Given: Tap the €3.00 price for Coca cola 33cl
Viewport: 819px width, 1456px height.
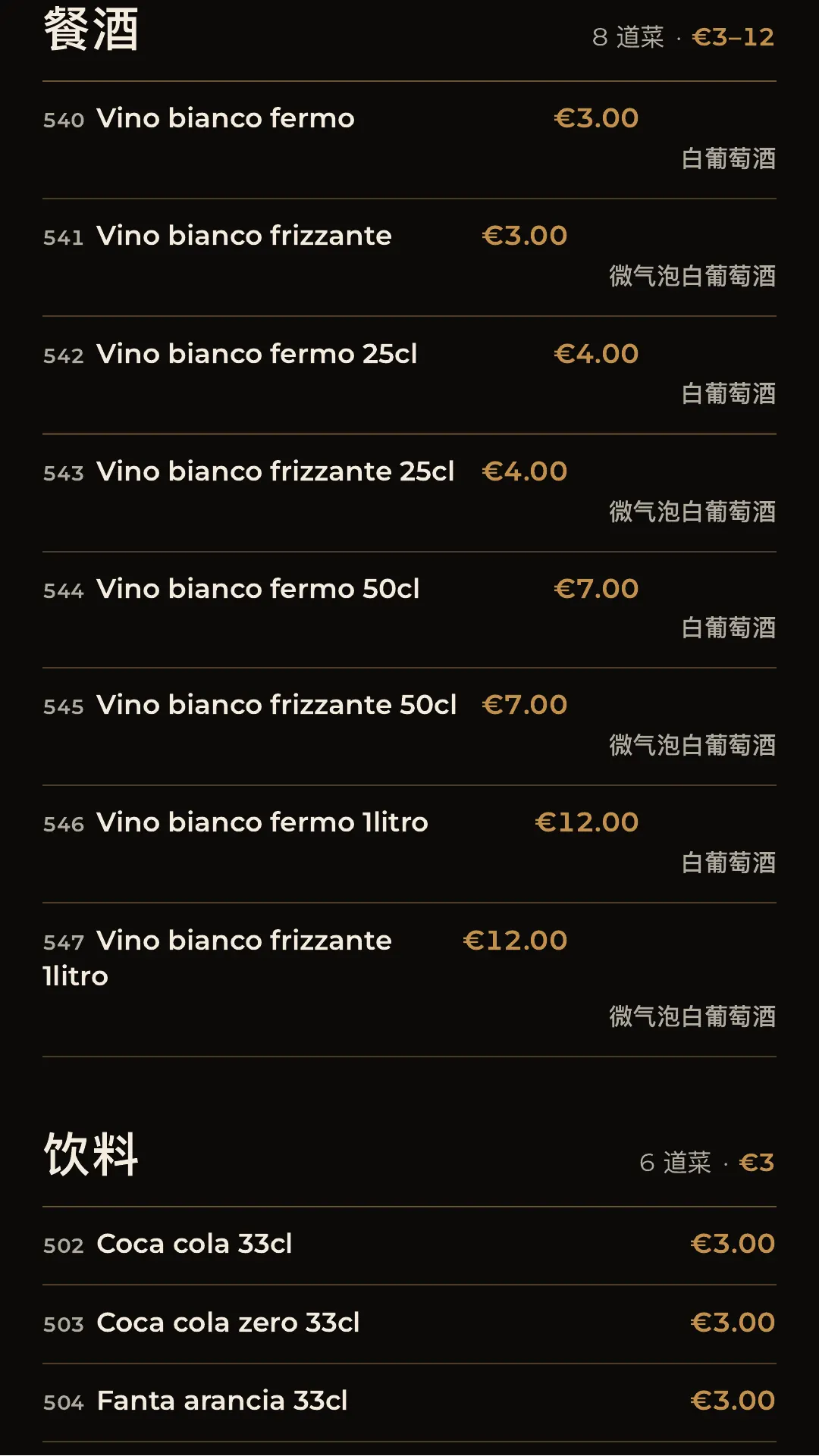Looking at the screenshot, I should pos(733,1244).
